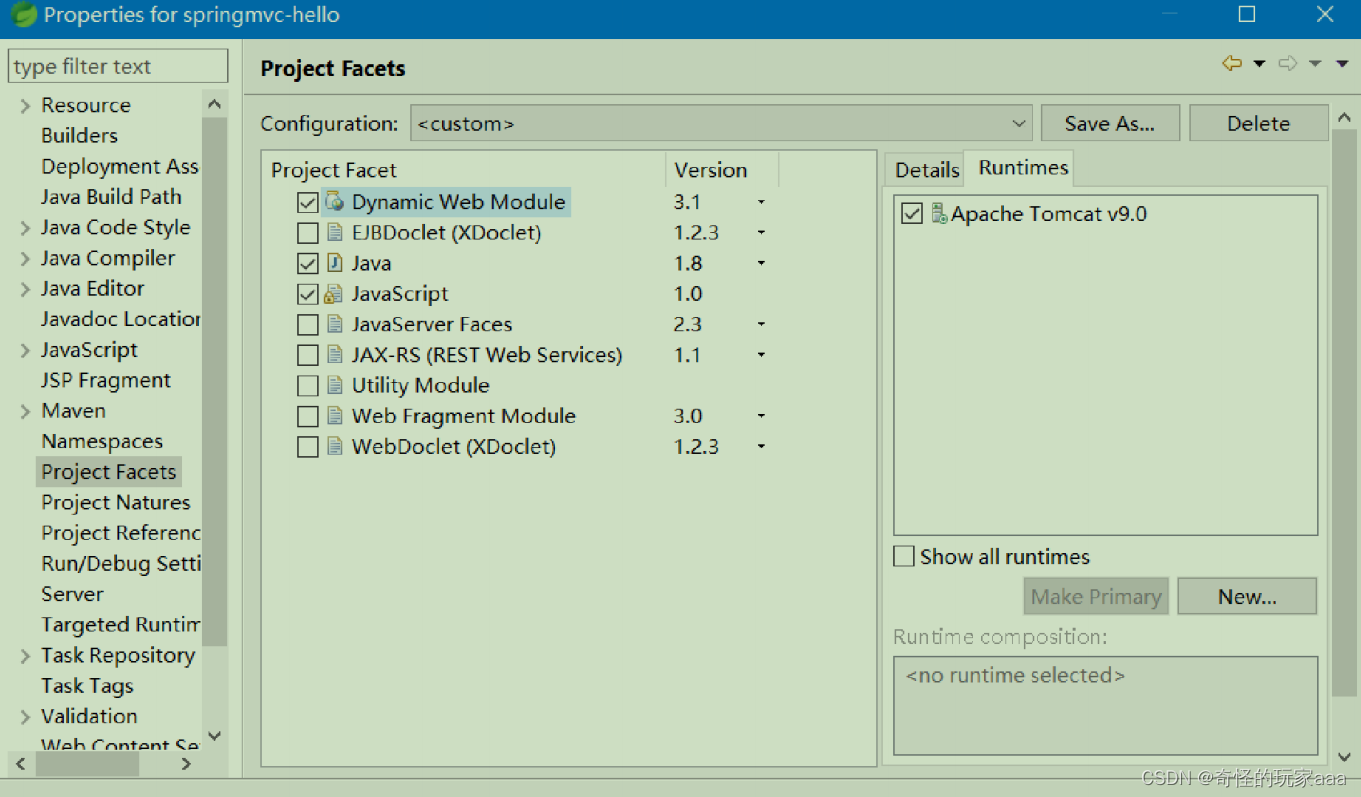Click the Project Facet column header
The image size is (1361, 797).
click(463, 170)
